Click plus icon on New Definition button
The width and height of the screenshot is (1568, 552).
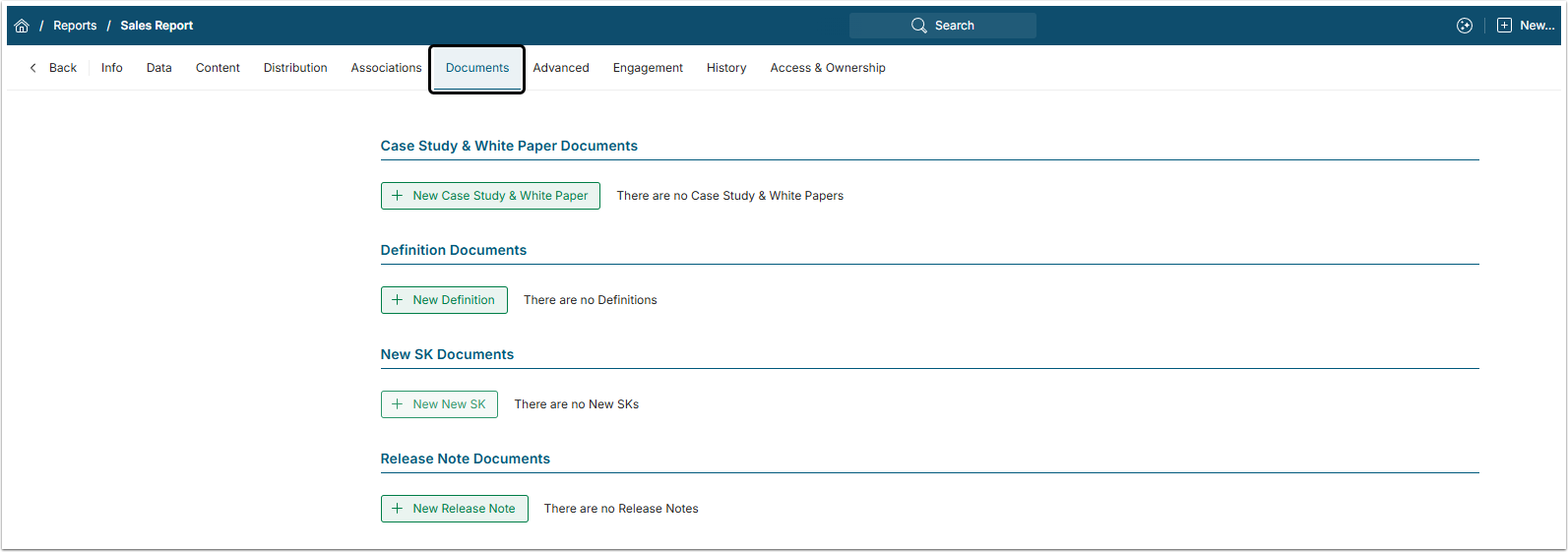coord(398,300)
